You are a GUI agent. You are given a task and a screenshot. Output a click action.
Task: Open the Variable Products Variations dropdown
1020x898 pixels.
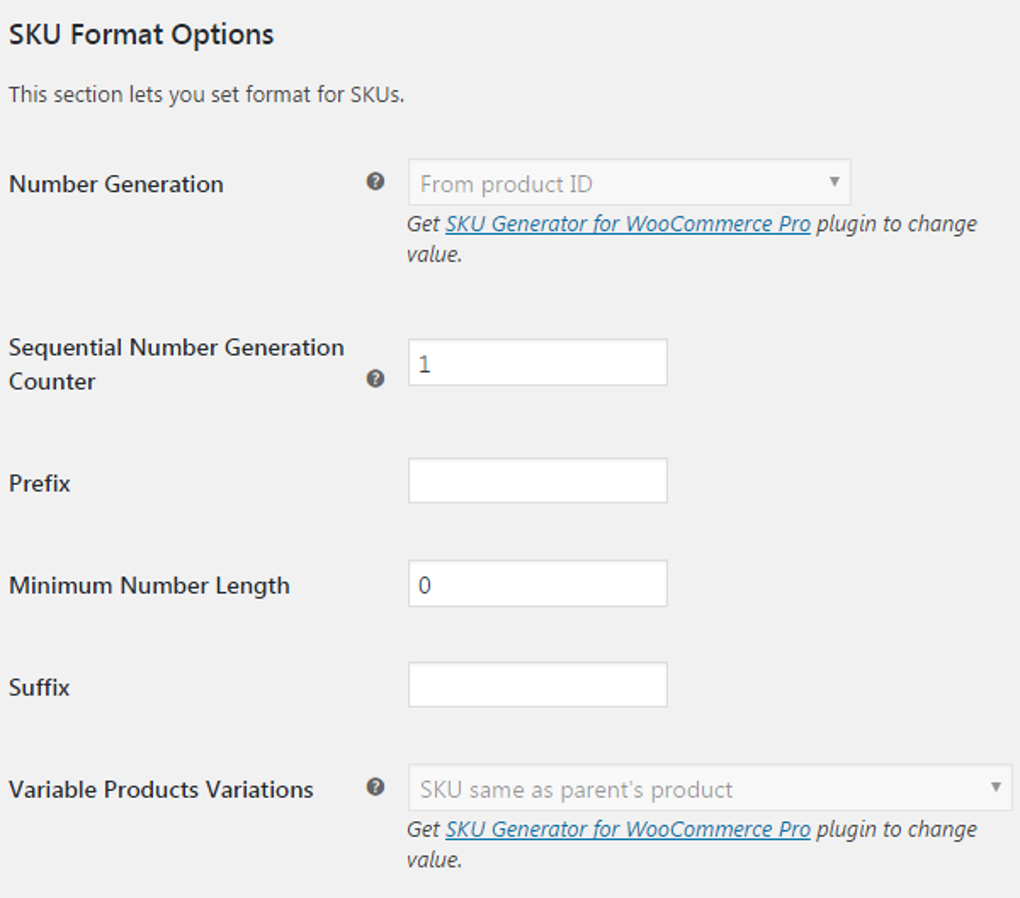(x=710, y=789)
